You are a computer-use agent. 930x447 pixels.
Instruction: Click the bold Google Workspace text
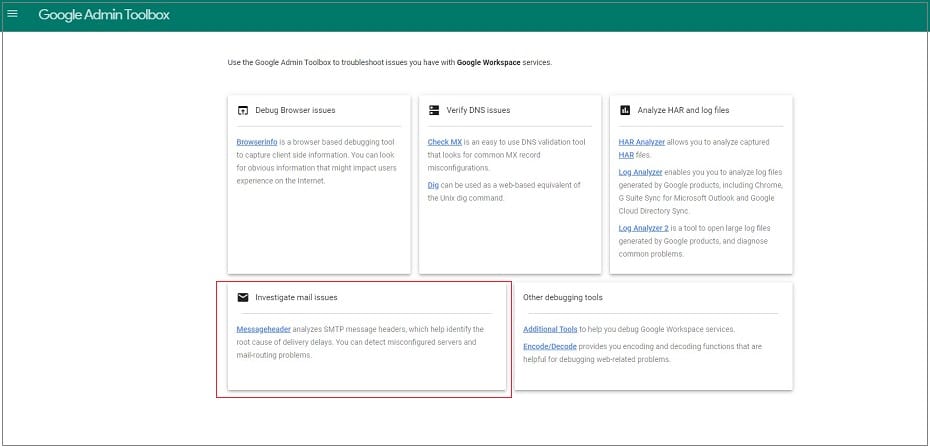(x=489, y=62)
